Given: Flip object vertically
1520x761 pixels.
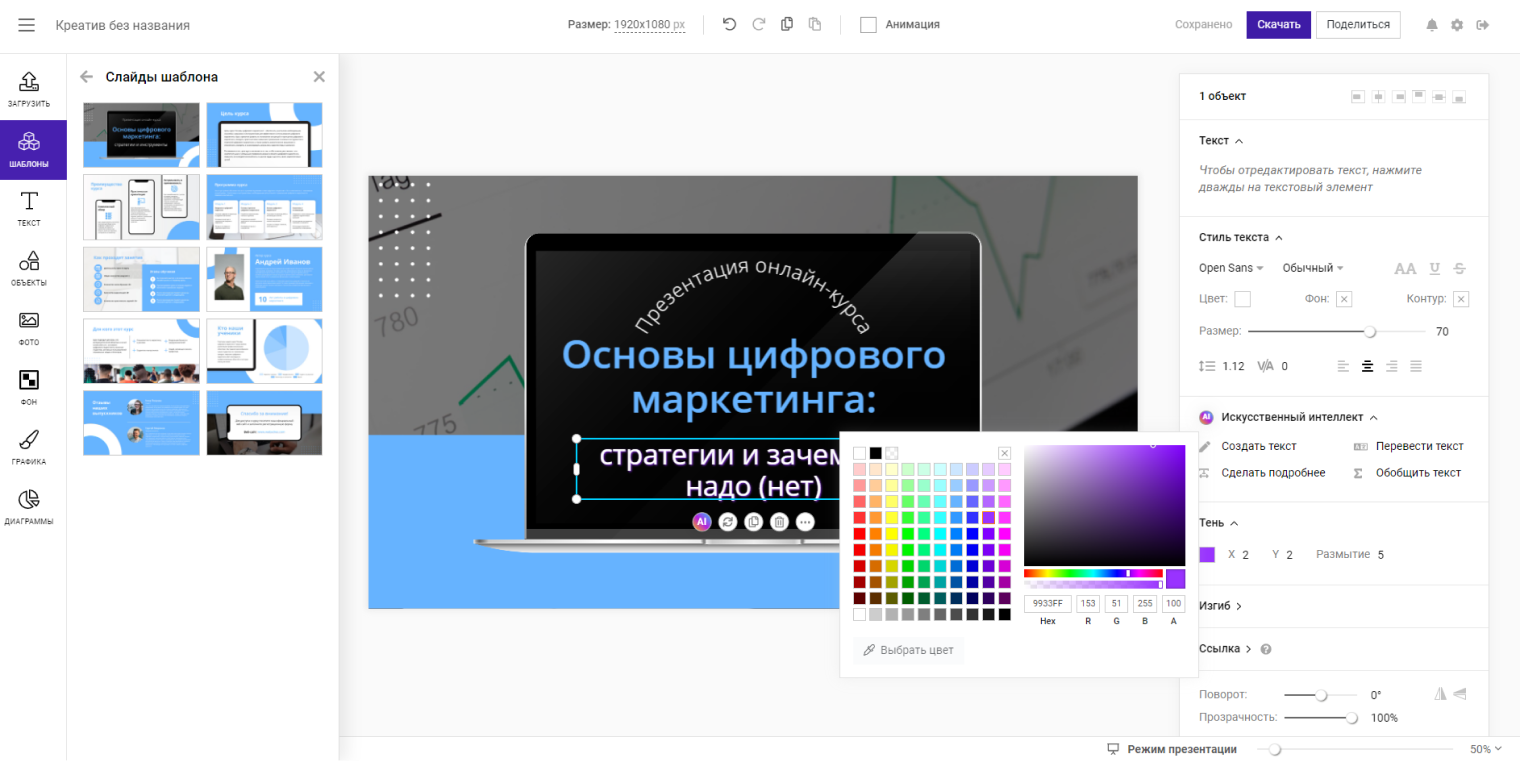Looking at the screenshot, I should [1460, 694].
